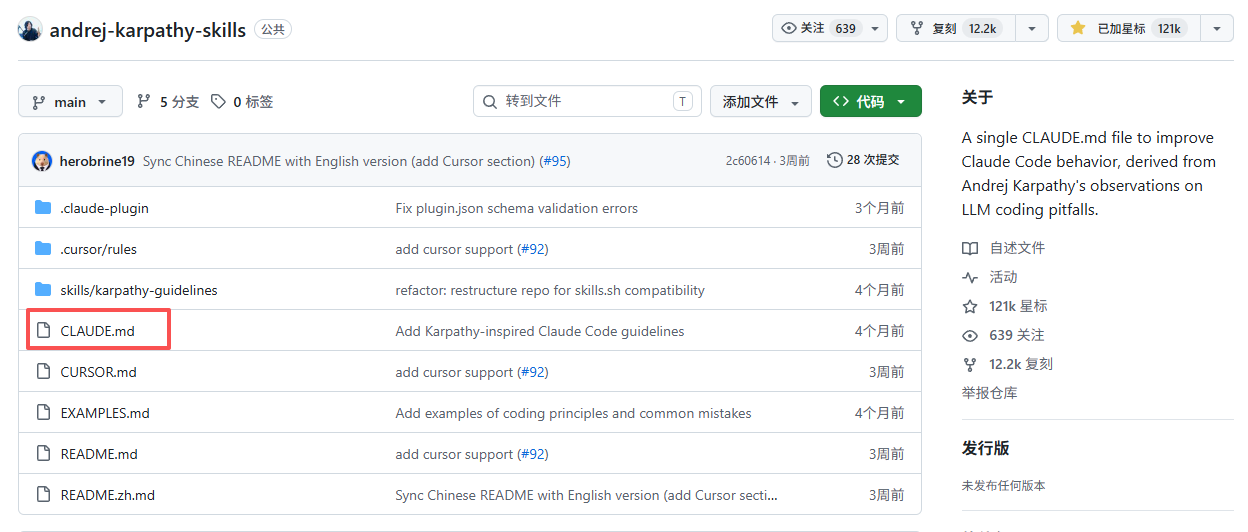Open andrej-karpathy-skills repository title link

tap(147, 29)
